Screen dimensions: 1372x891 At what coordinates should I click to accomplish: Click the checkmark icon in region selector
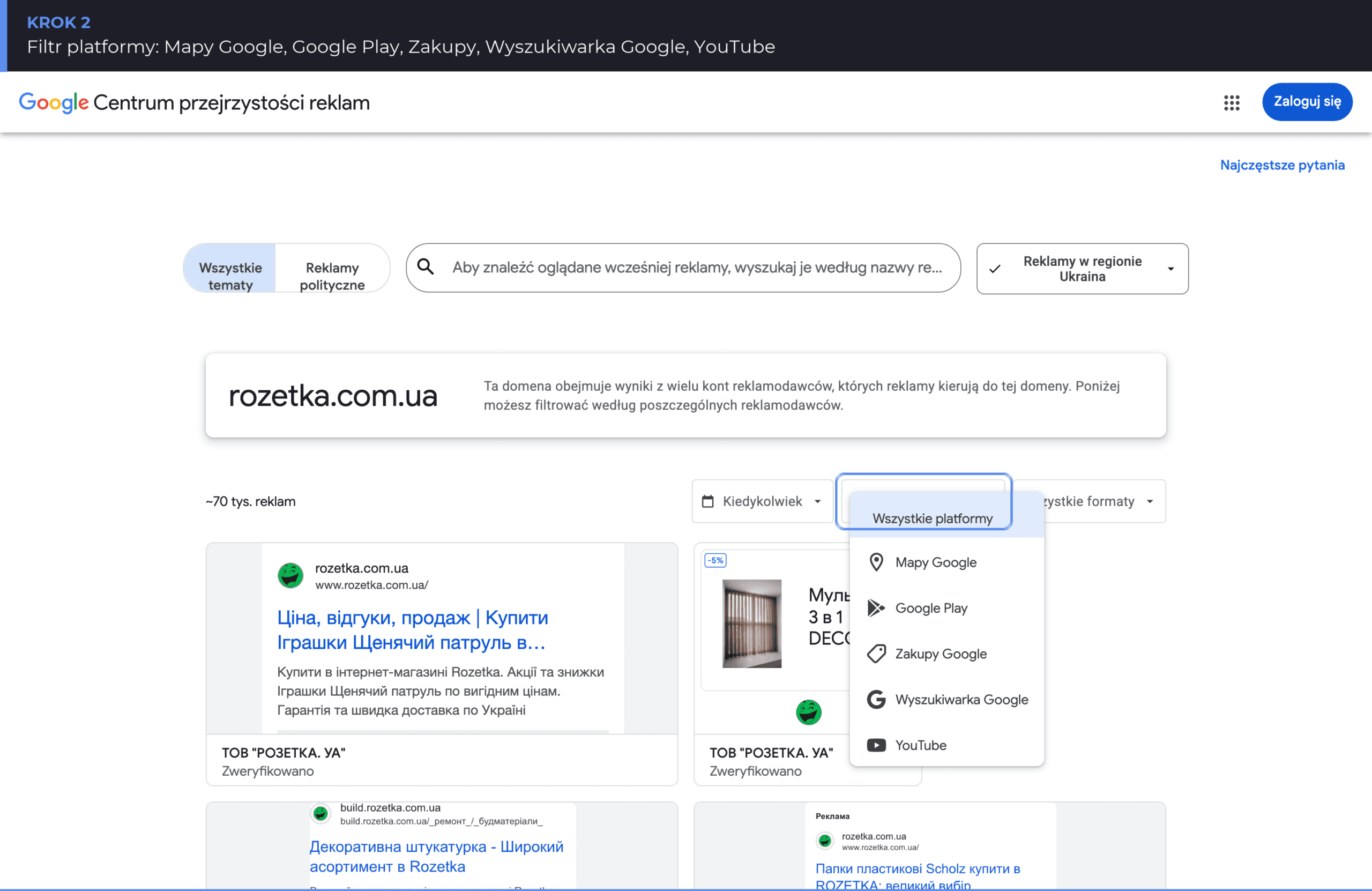click(x=994, y=269)
